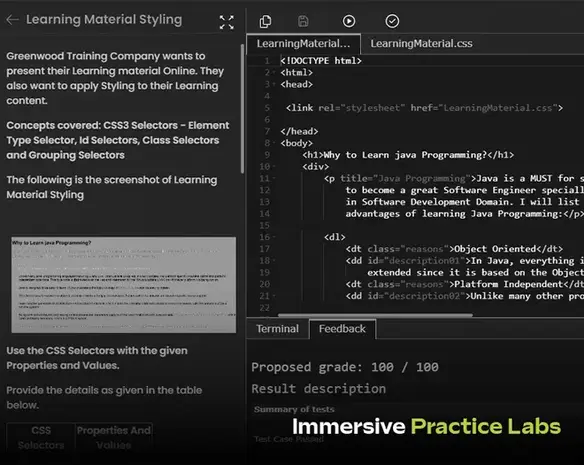Click the h1 heading code on line 9
The height and width of the screenshot is (465, 584).
coord(408,155)
